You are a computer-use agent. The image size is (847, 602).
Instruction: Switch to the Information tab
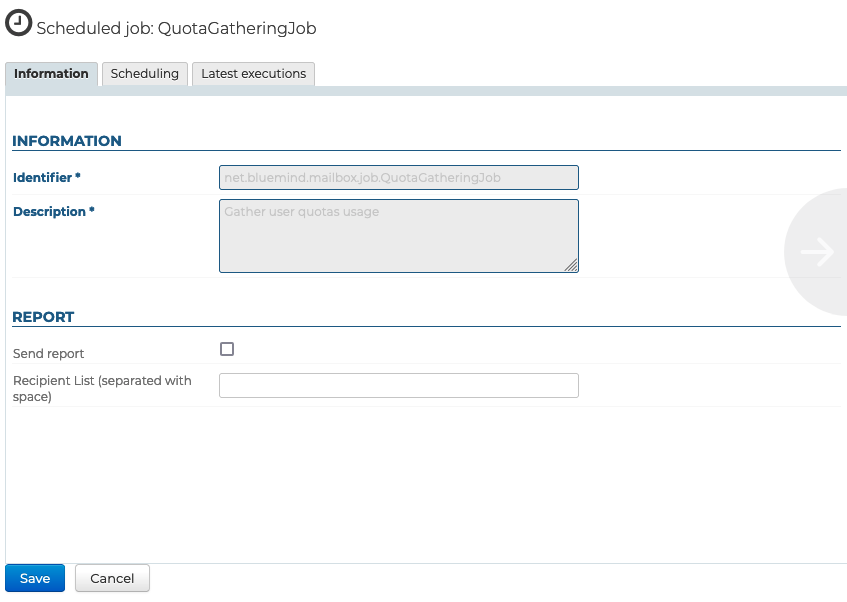click(x=52, y=74)
